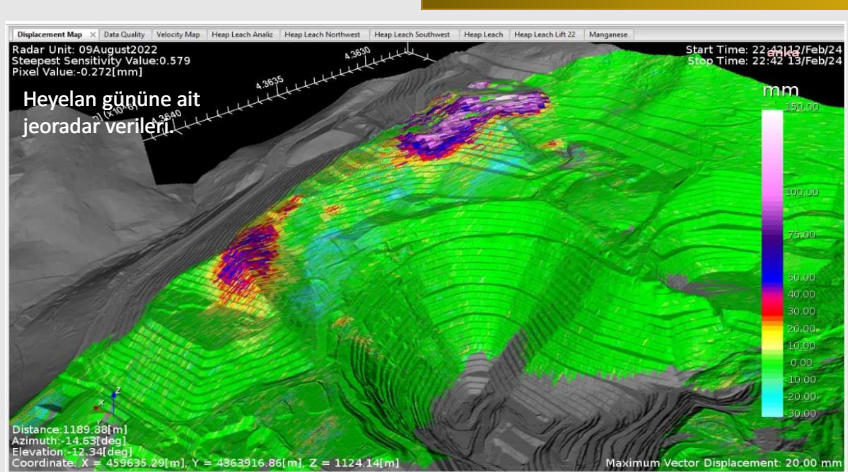
Task: Select the plain Heap Leach tab
Action: (x=484, y=35)
